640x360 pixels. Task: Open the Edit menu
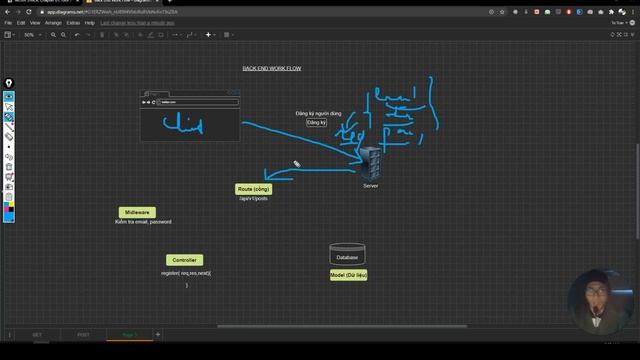21,23
